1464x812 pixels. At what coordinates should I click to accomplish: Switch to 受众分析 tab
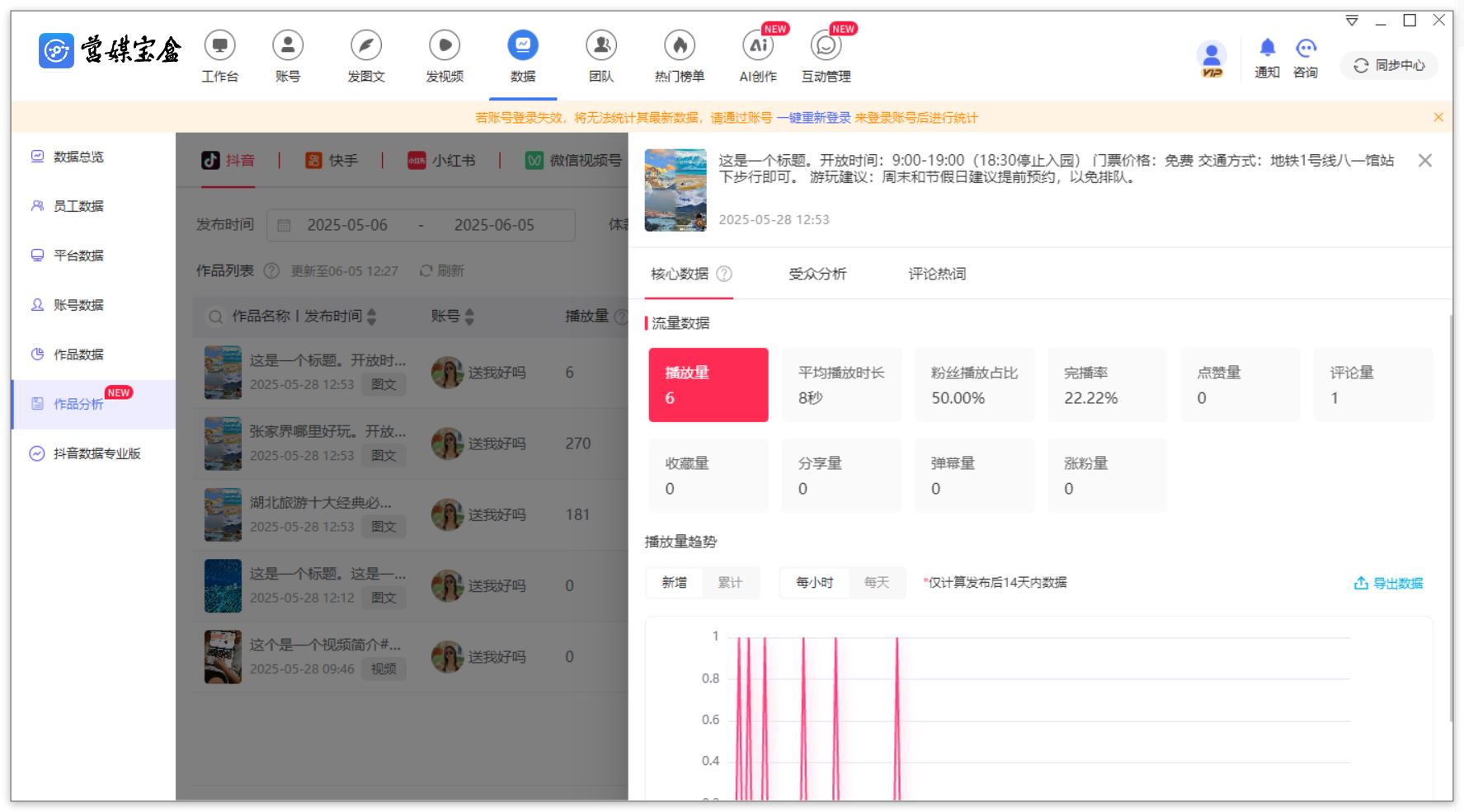point(817,274)
